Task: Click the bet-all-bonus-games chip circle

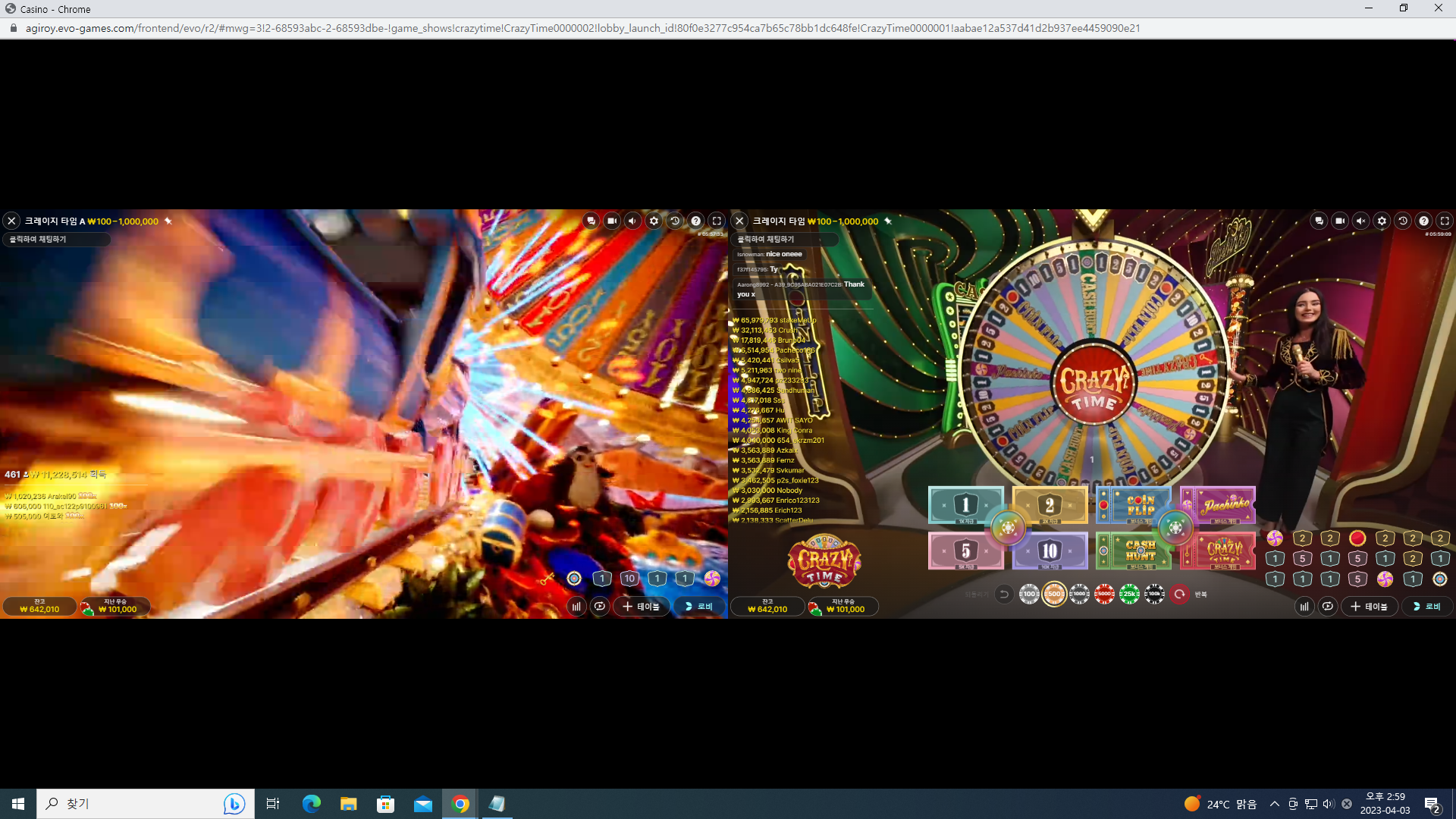Action: 1175,528
